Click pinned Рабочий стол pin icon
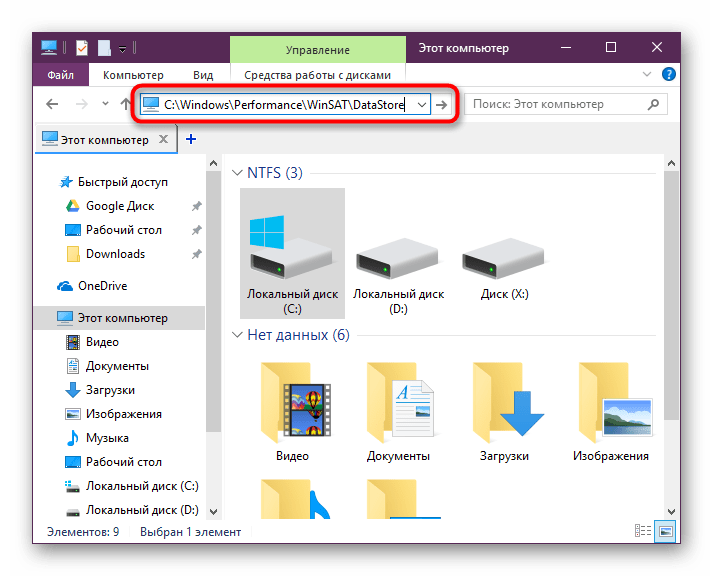This screenshot has height=576, width=713. [x=196, y=230]
